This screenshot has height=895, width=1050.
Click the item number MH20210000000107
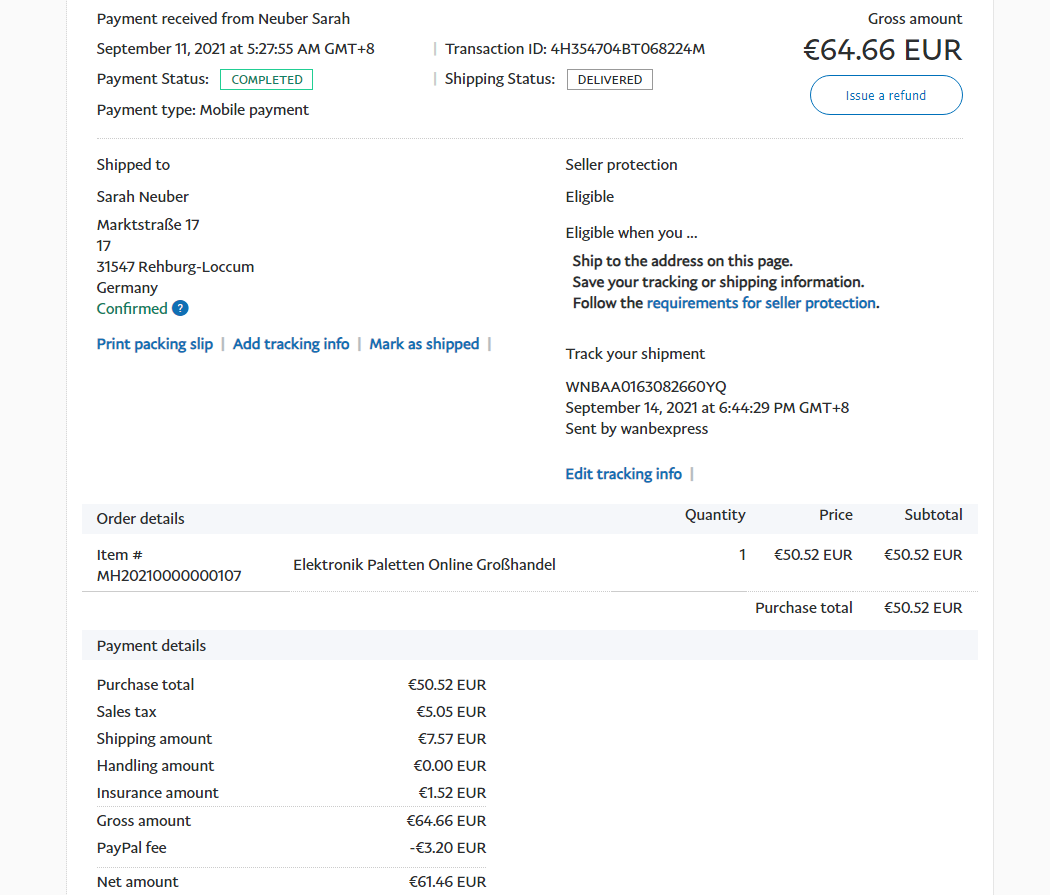pyautogui.click(x=169, y=576)
